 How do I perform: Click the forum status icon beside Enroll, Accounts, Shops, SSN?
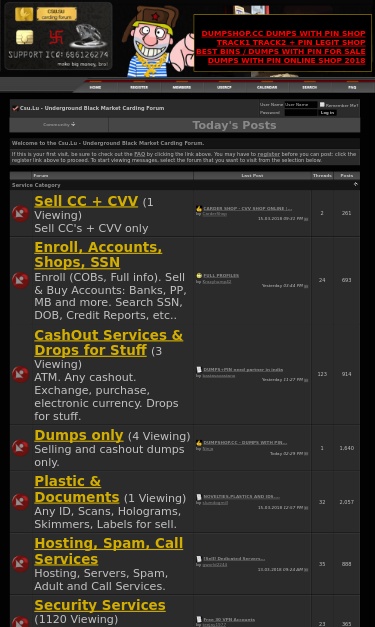pos(20,280)
